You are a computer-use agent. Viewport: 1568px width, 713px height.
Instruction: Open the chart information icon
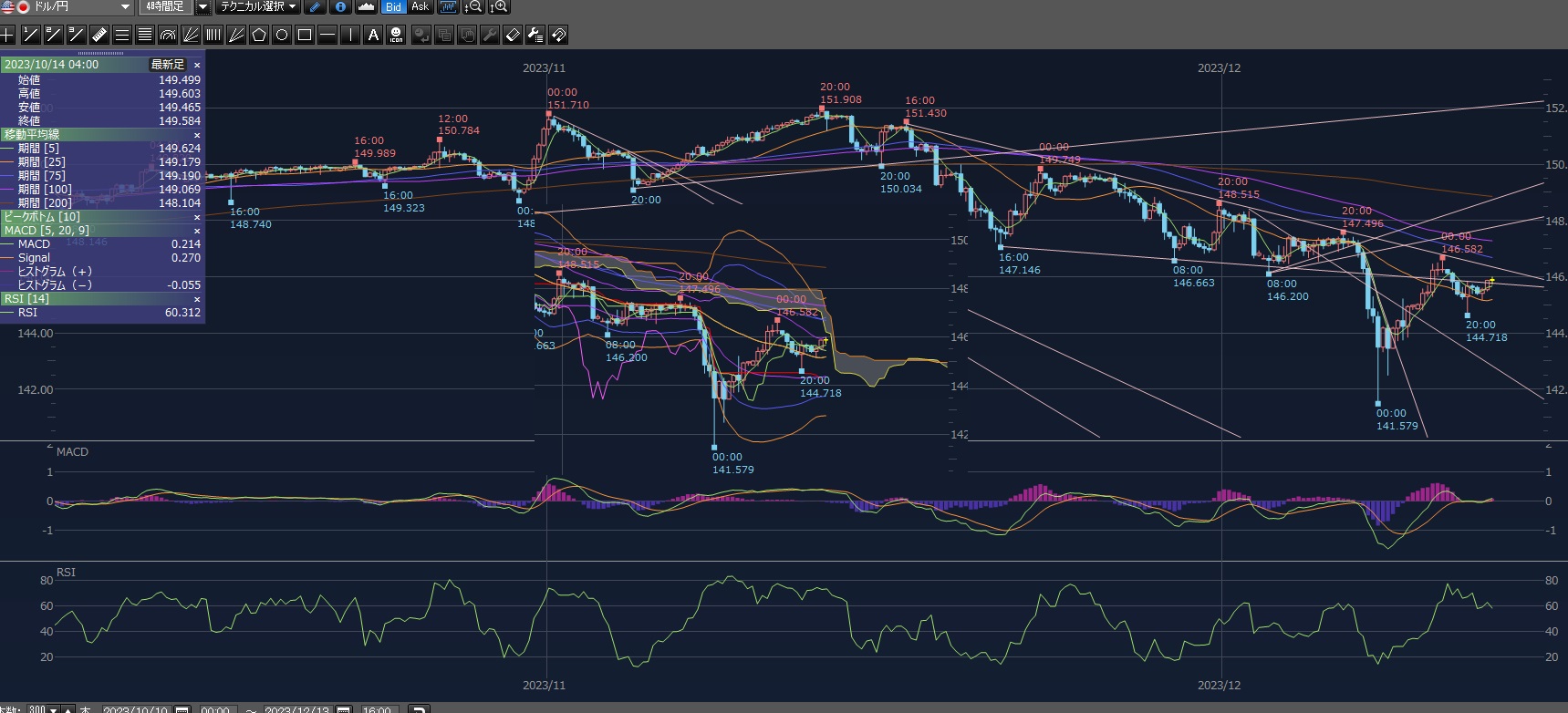click(x=340, y=7)
